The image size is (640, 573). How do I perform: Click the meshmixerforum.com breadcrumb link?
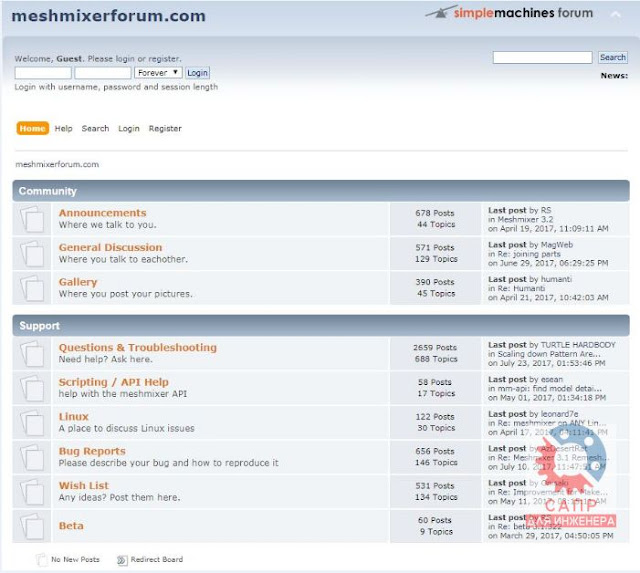[57, 164]
